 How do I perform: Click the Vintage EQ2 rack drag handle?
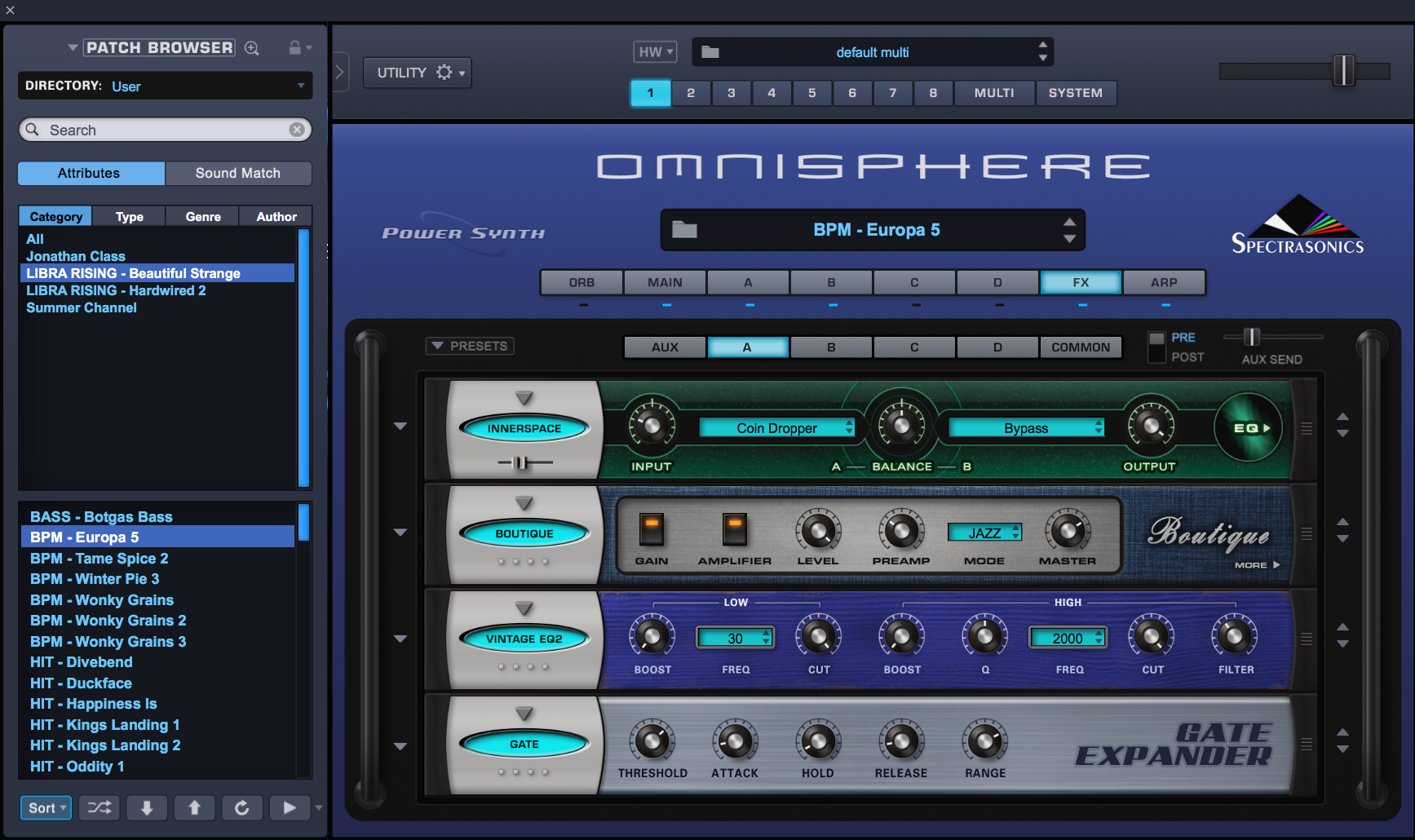pos(1307,639)
